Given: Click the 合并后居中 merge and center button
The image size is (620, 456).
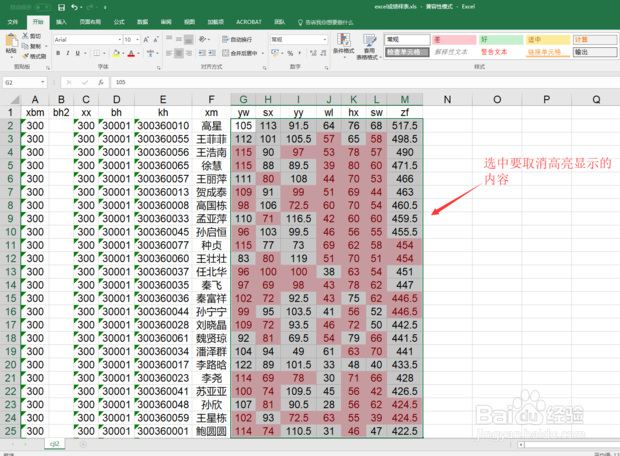Looking at the screenshot, I should [x=240, y=53].
